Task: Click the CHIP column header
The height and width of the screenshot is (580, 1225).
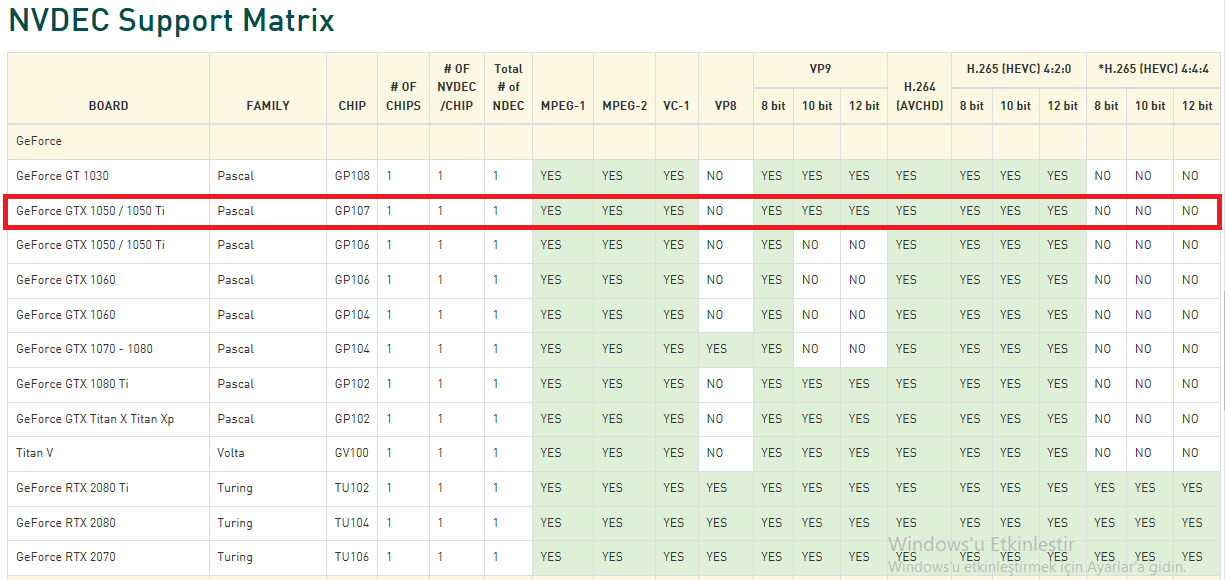Action: point(352,105)
